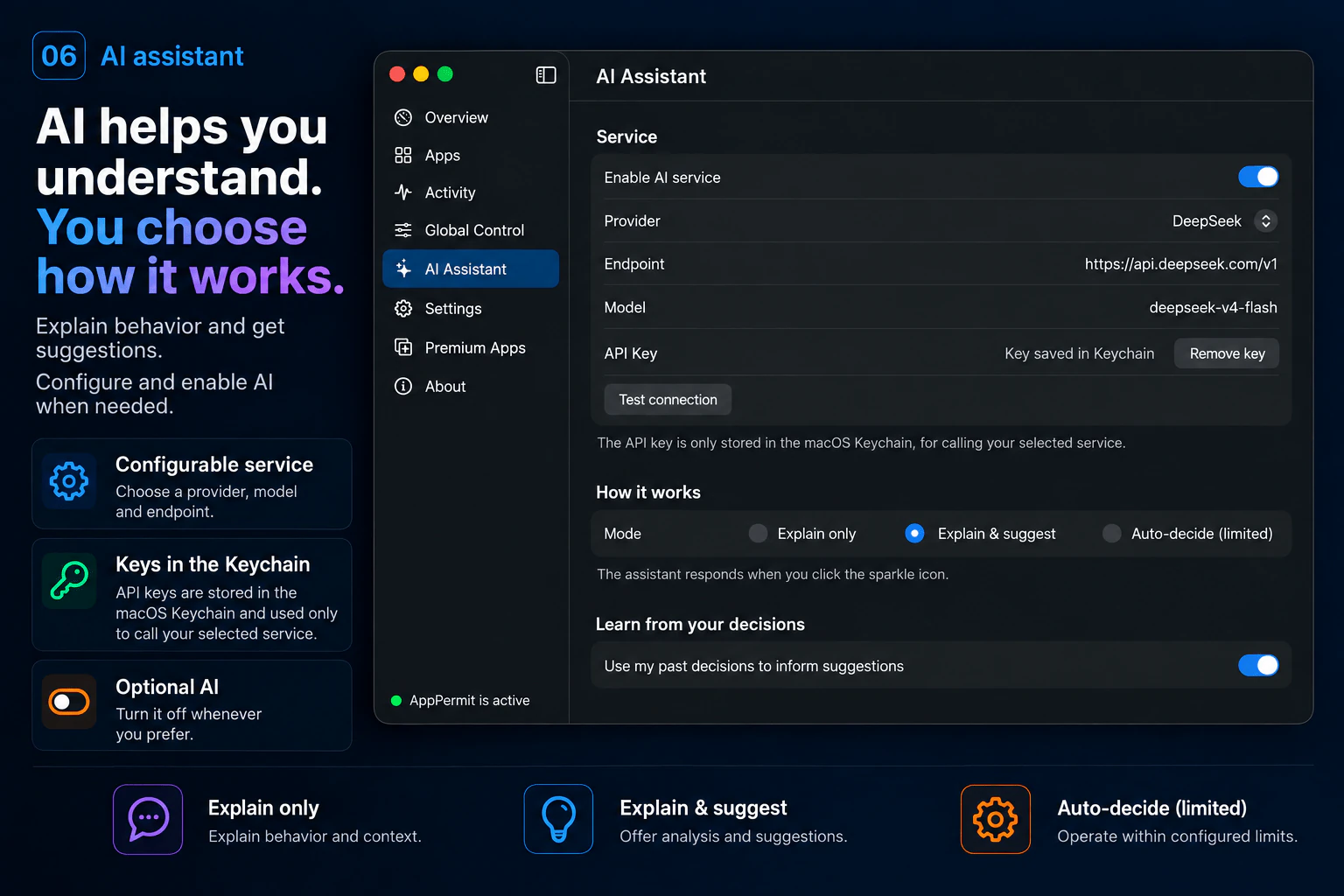Open Premium Apps in the sidebar

point(471,347)
